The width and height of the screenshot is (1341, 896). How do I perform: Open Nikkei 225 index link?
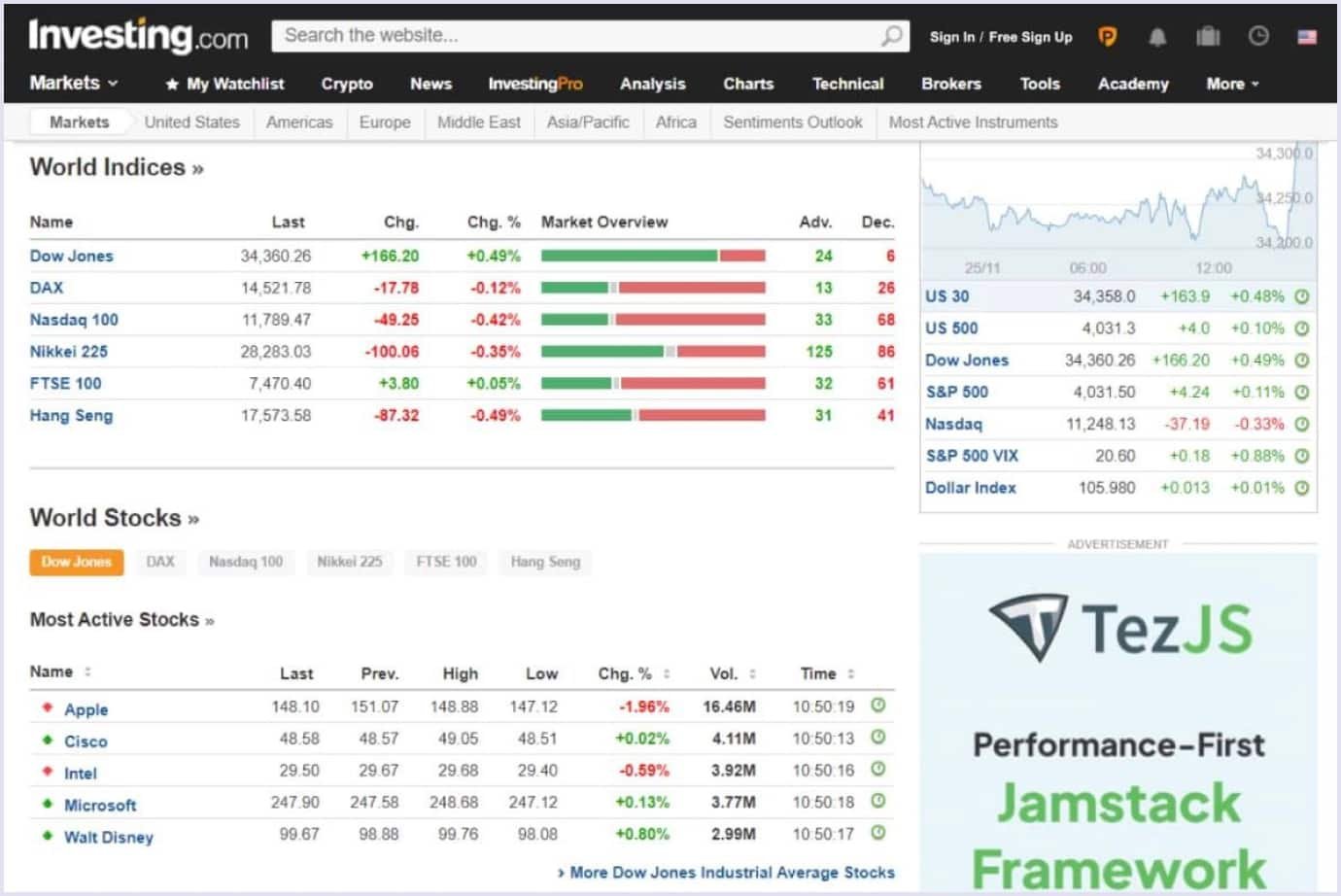69,352
